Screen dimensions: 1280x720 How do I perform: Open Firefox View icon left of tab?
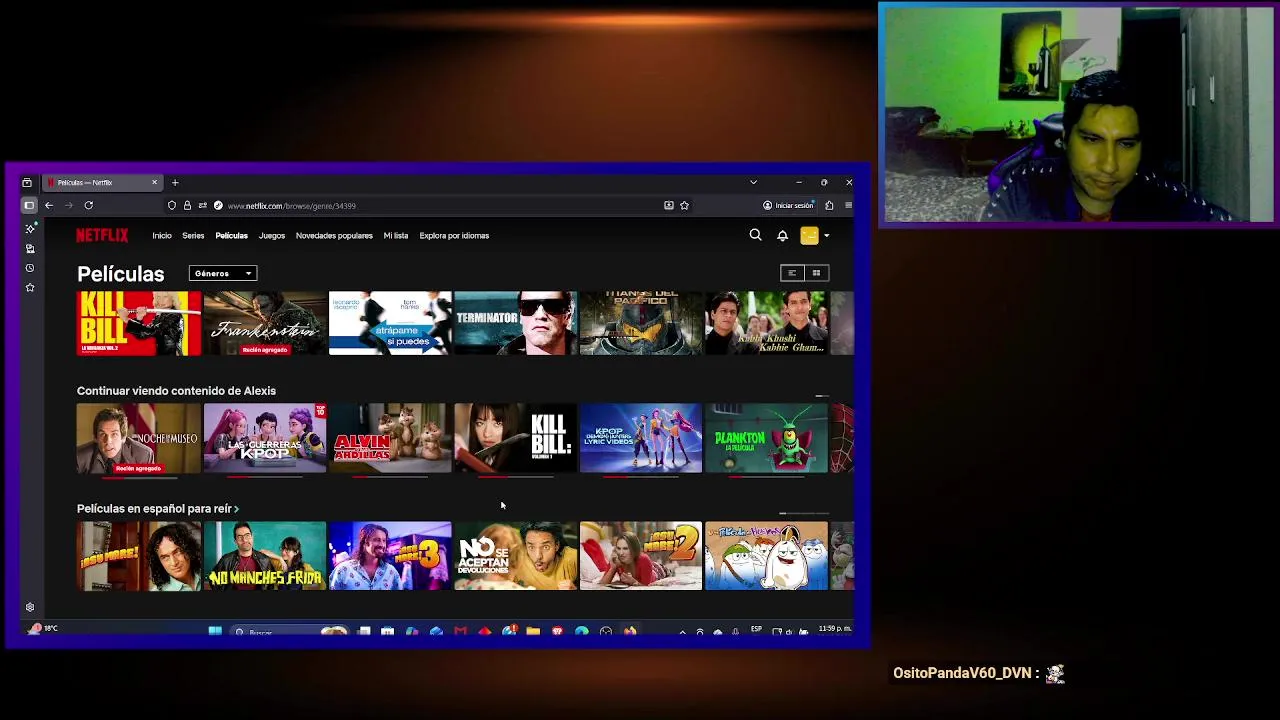27,183
